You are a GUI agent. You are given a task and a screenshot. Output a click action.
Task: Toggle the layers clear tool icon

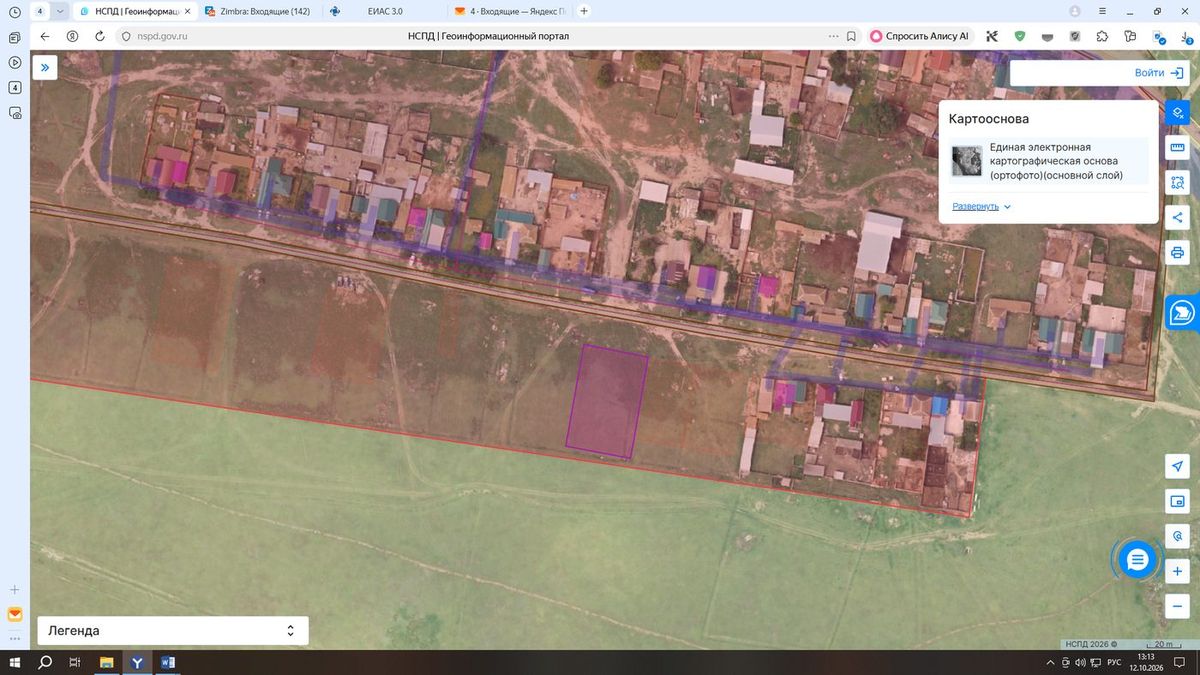1177,112
